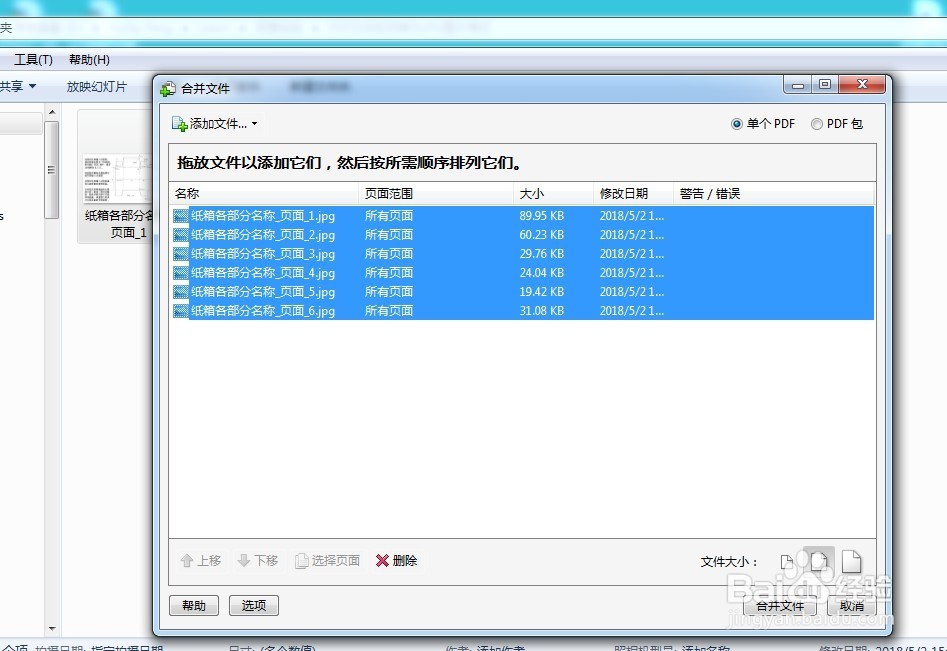Choose the default medium file size icon

[x=818, y=561]
